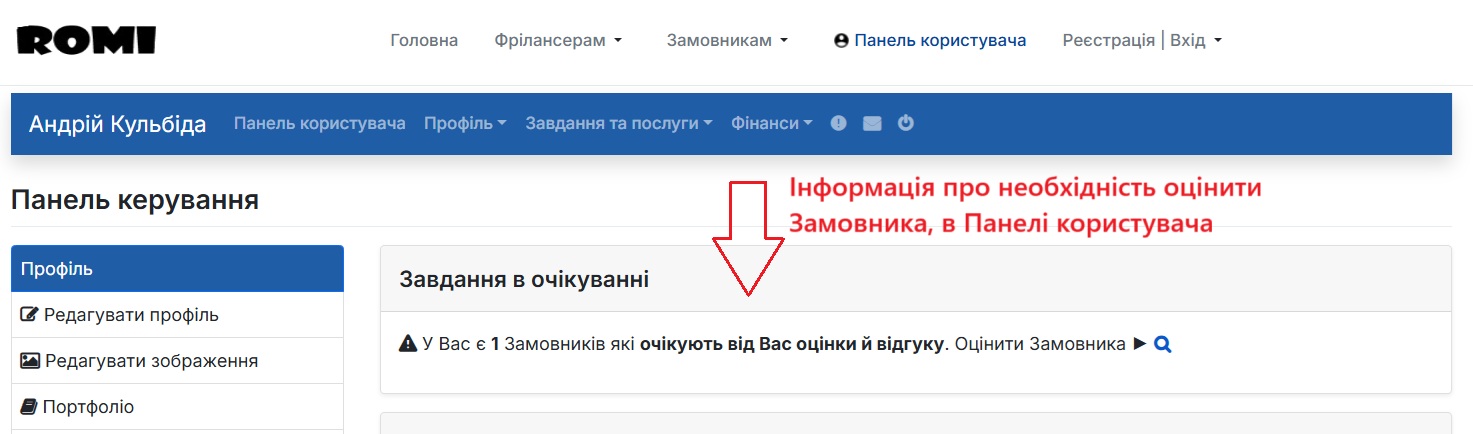This screenshot has width=1473, height=434.
Task: Click the book icon beside Портфоліо
Action: (29, 407)
